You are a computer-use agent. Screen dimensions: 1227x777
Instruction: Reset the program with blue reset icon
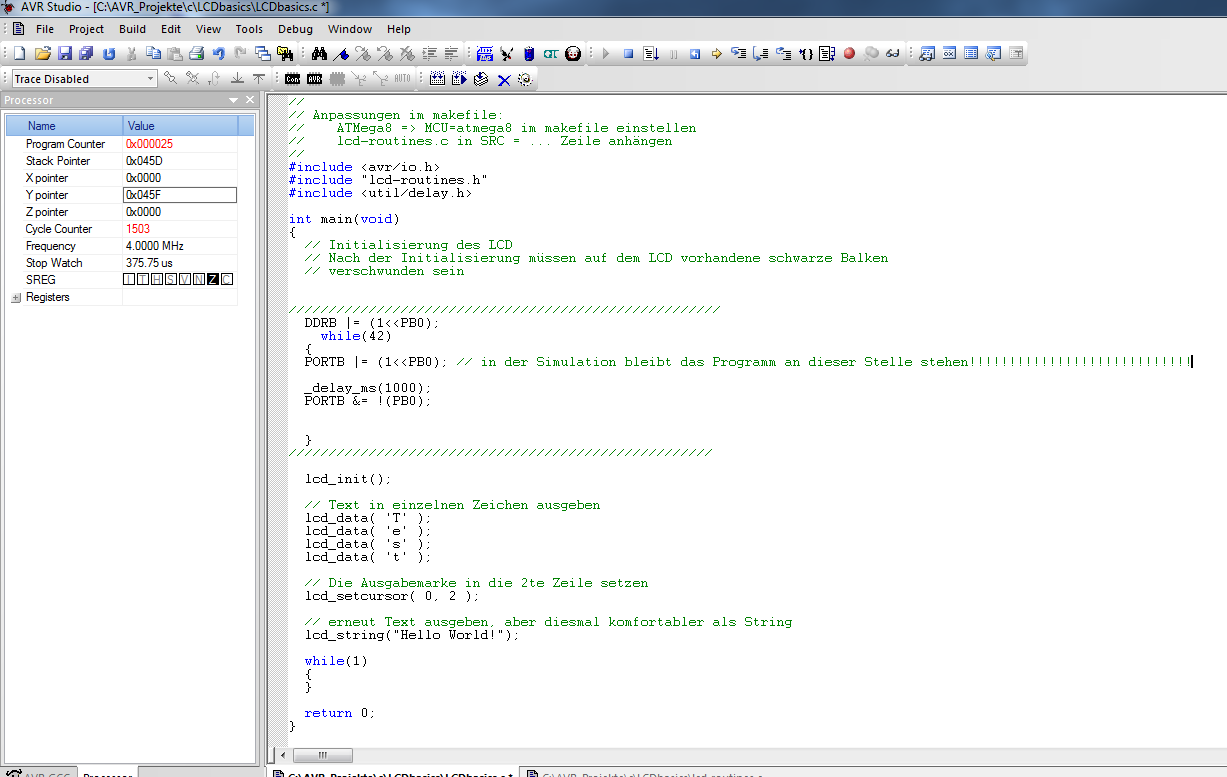(x=694, y=53)
